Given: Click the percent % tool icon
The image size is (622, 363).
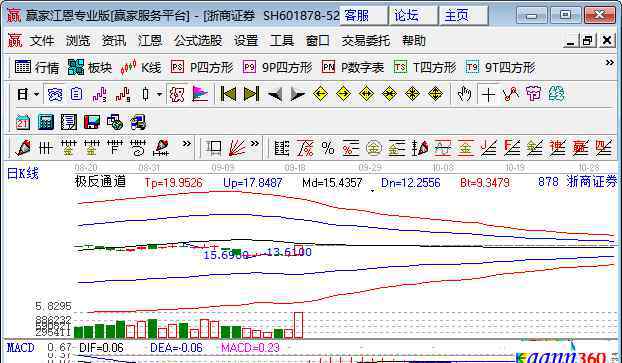Looking at the screenshot, I should tap(328, 148).
